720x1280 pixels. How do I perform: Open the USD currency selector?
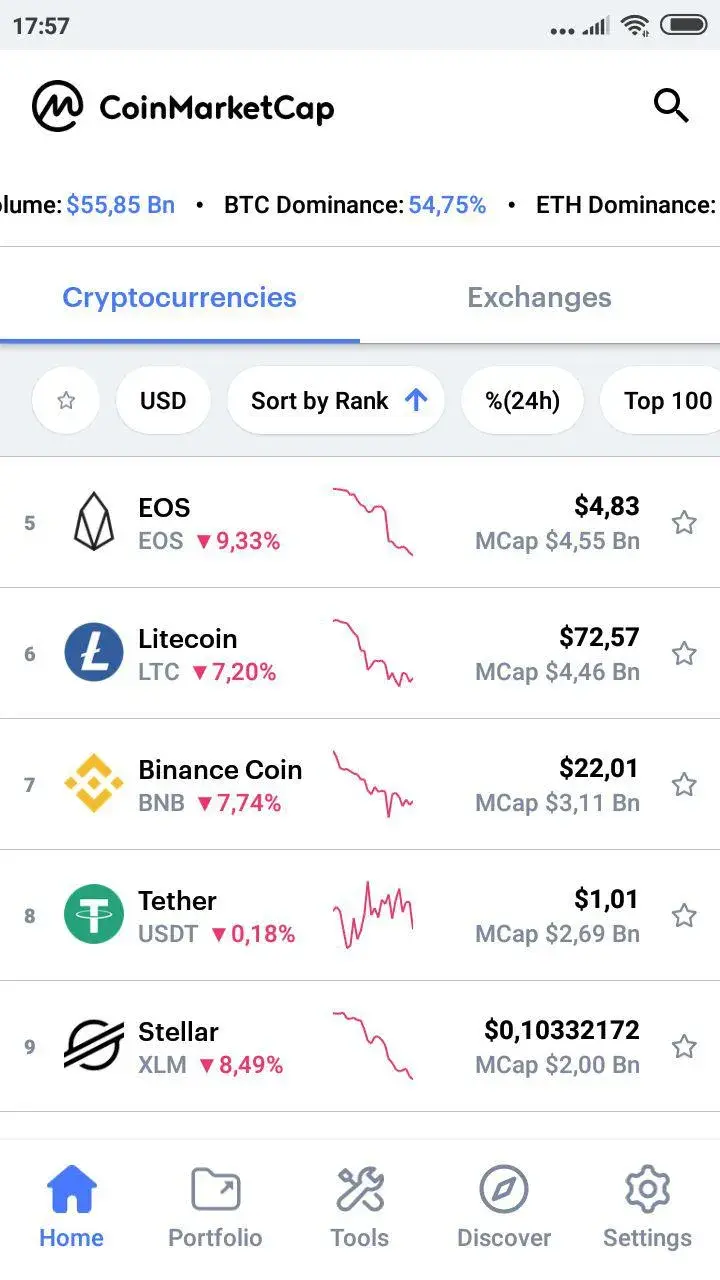coord(163,401)
